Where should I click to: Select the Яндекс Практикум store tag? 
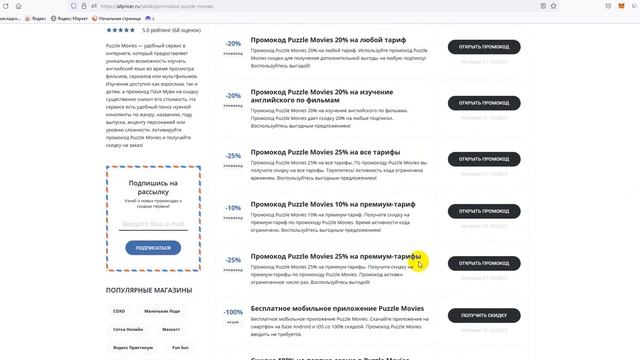[x=133, y=348]
